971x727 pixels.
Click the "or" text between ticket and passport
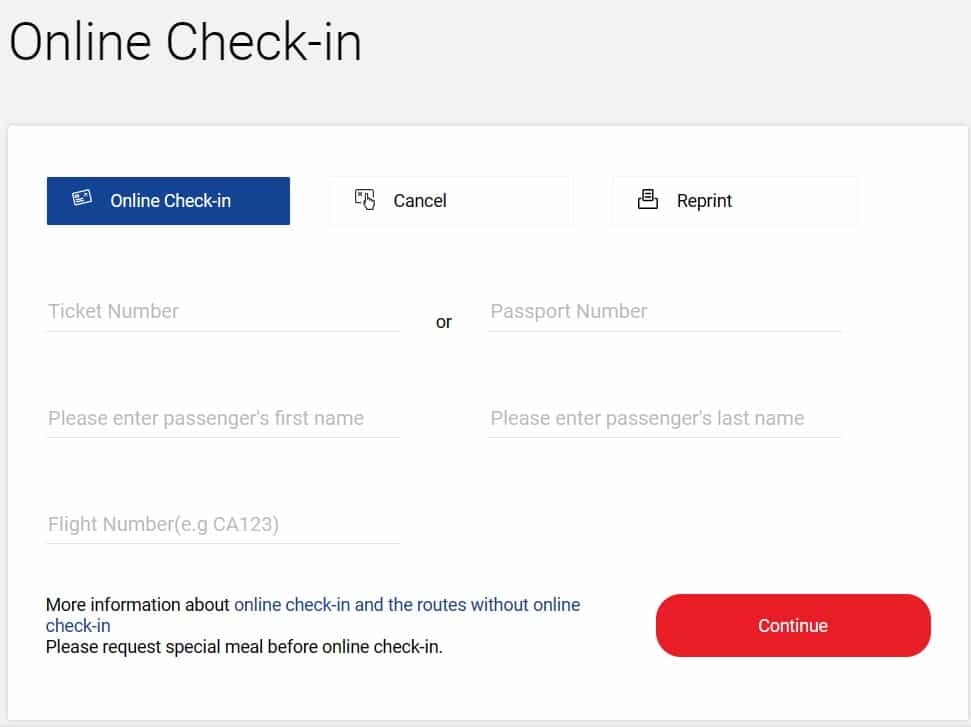443,322
